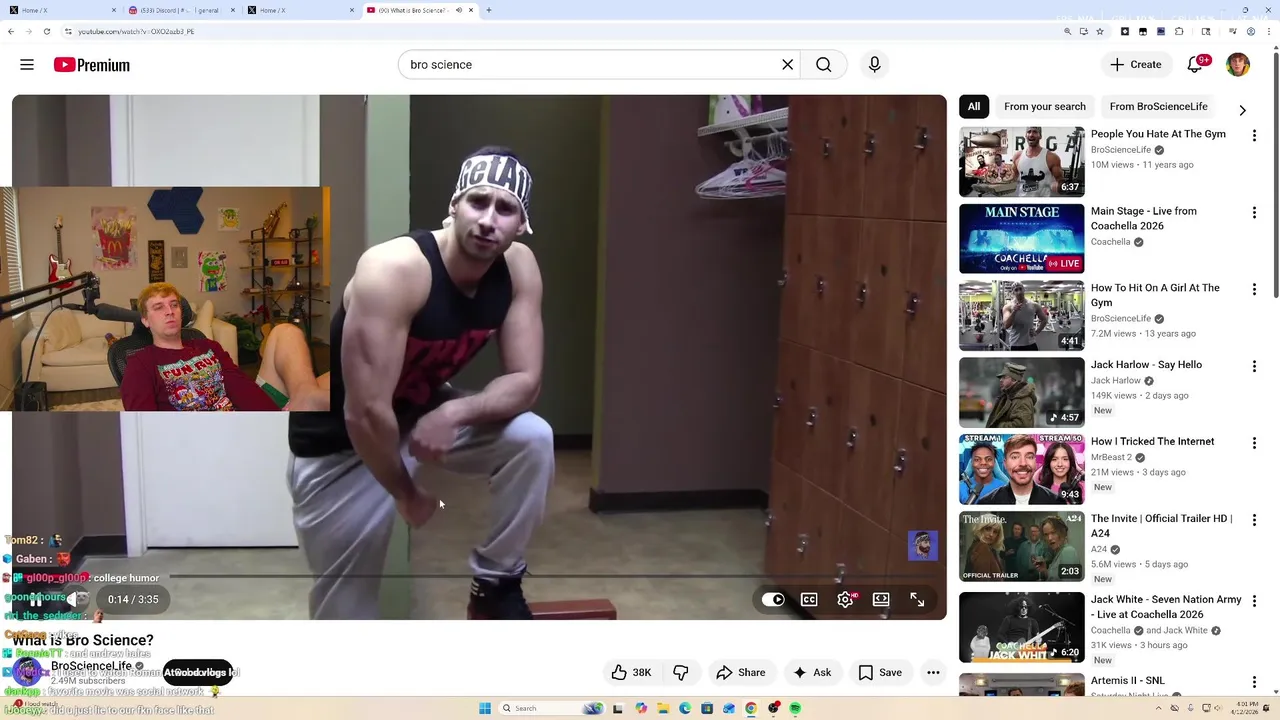The image size is (1280, 720).
Task: Open Spotify from taskbar
Action: [x=795, y=708]
